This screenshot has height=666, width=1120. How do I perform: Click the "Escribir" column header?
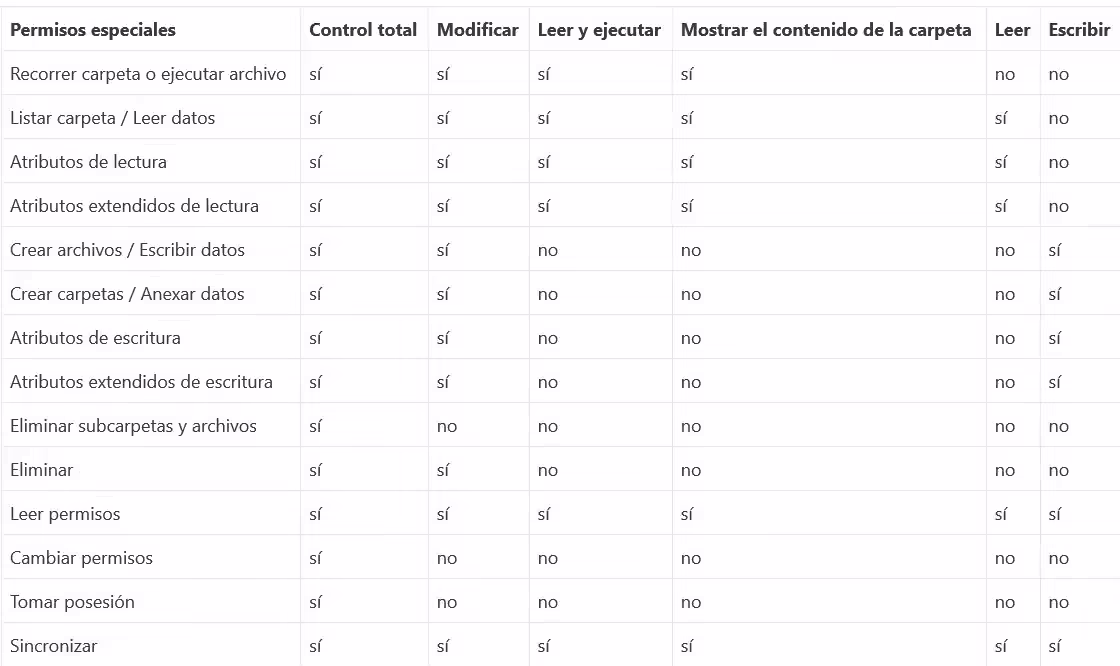(x=1079, y=30)
